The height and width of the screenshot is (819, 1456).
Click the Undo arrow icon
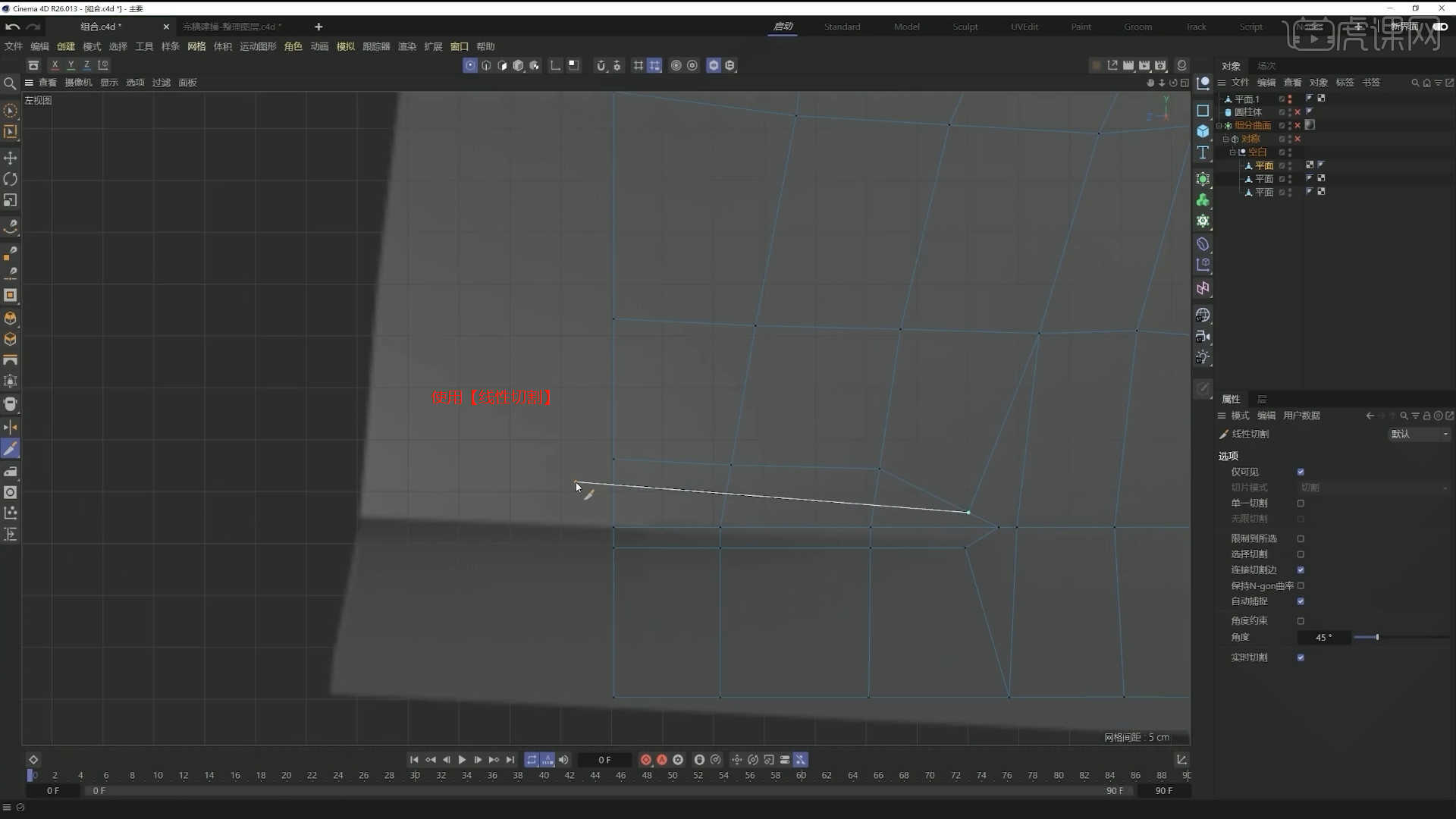click(12, 27)
